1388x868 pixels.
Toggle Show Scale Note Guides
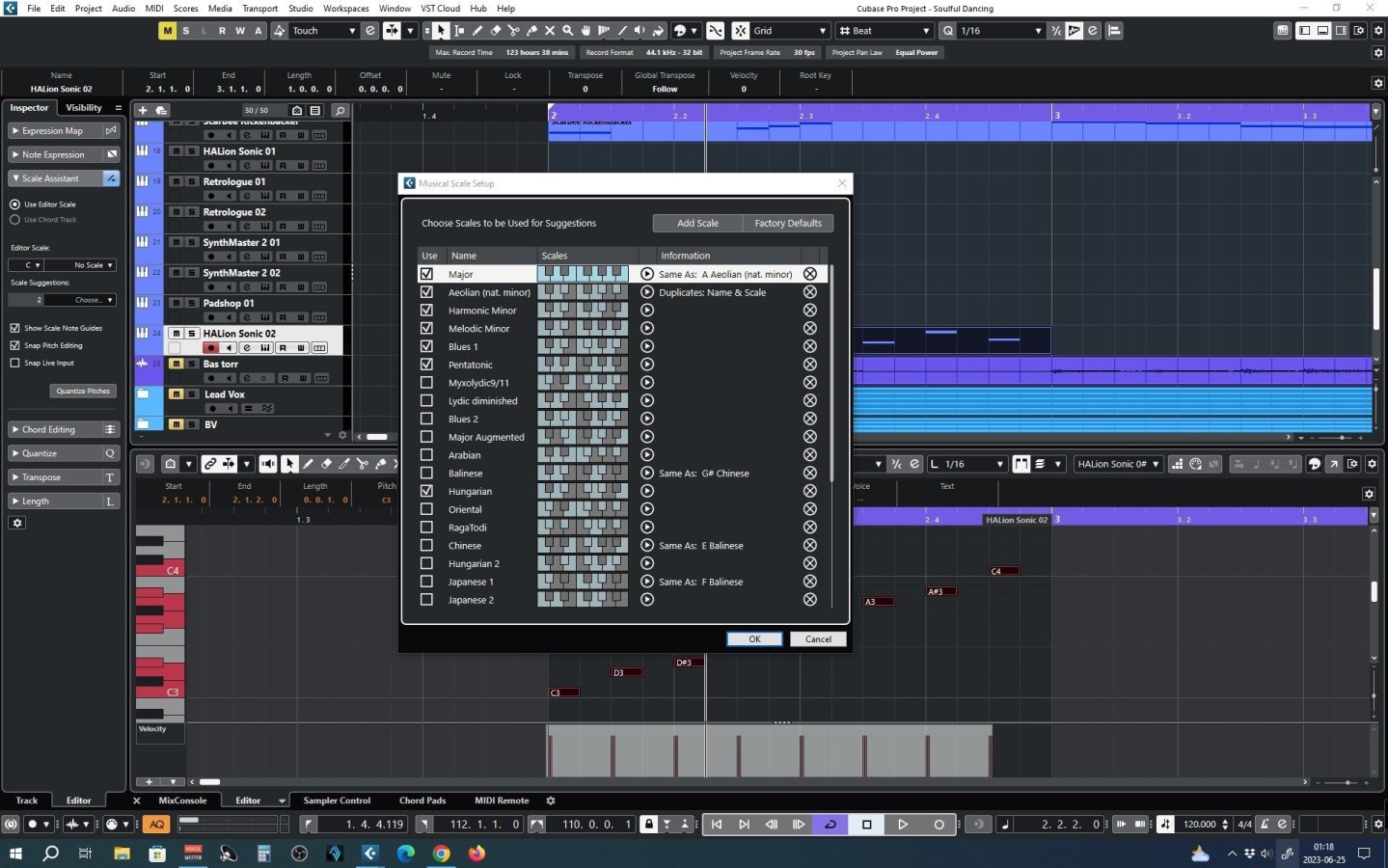pyautogui.click(x=15, y=328)
